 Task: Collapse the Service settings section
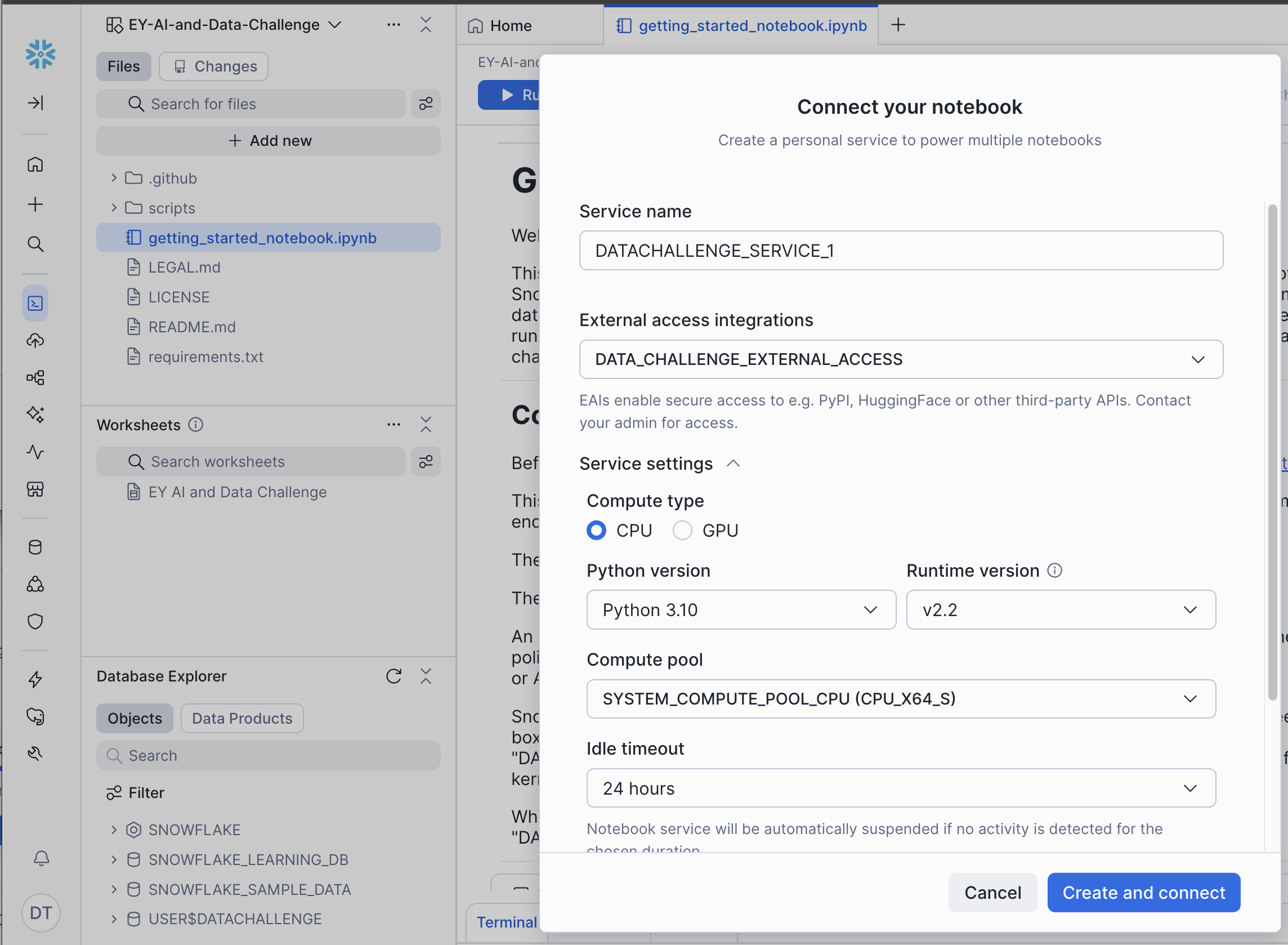pos(734,463)
